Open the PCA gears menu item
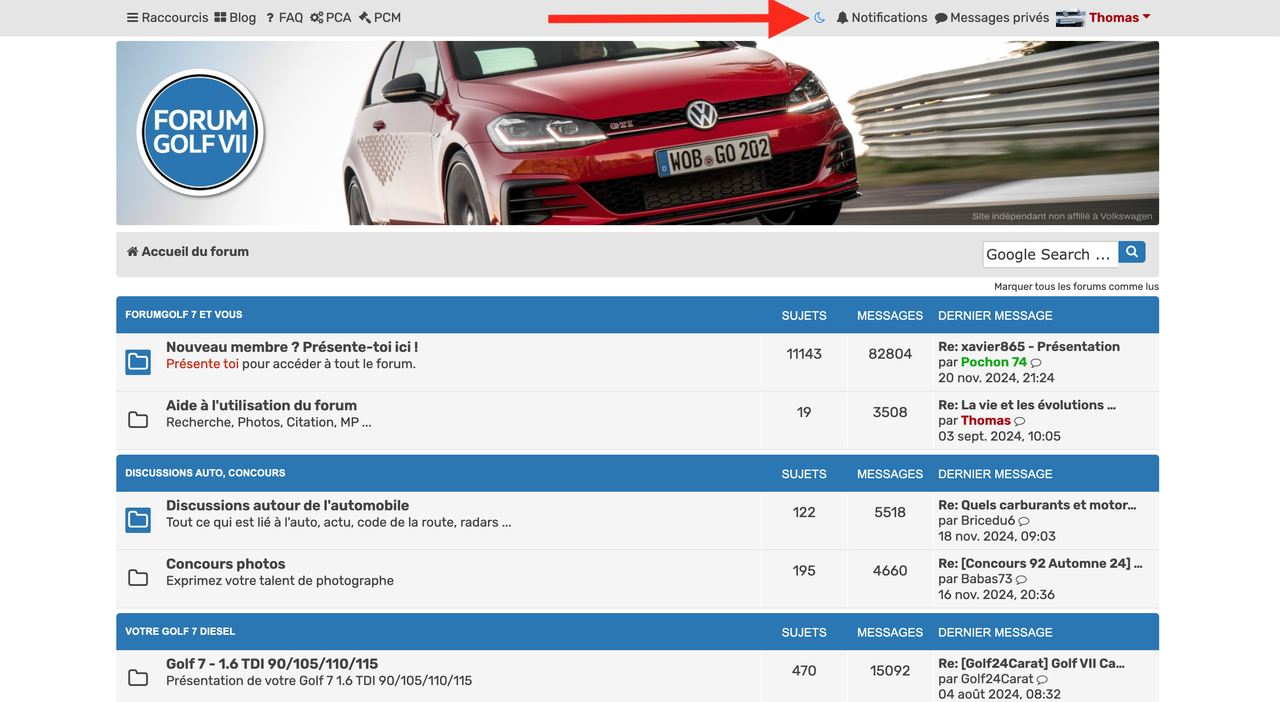The height and width of the screenshot is (702, 1280). click(x=330, y=17)
